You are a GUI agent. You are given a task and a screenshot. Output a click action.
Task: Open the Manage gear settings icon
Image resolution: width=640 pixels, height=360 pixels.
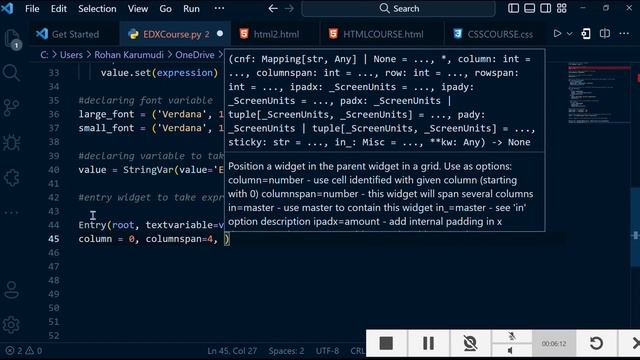(11, 325)
